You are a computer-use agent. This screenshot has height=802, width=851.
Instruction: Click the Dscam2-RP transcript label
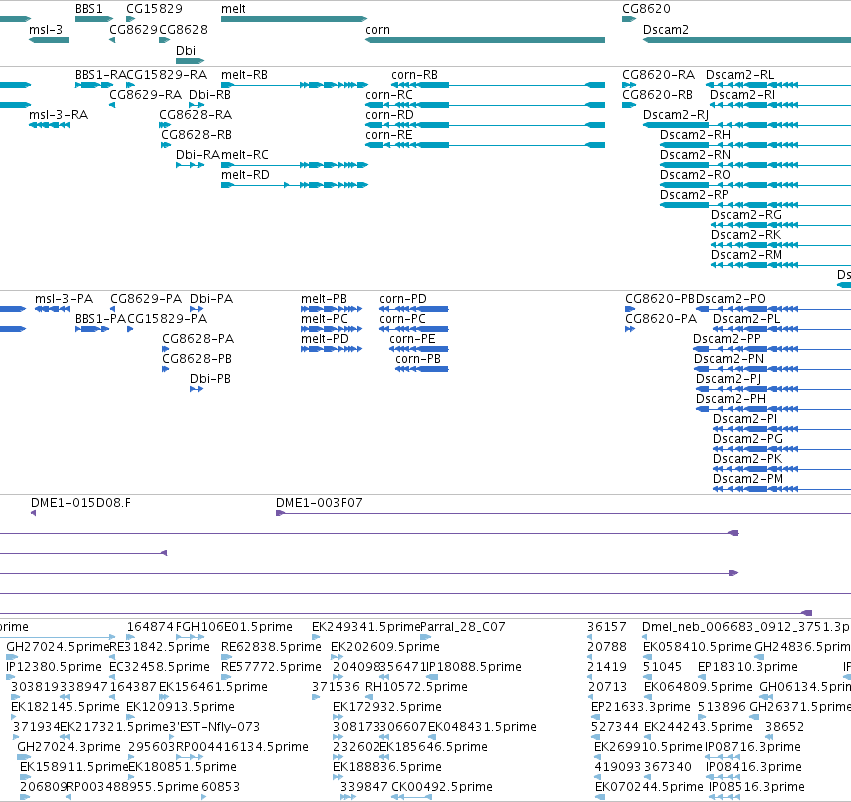point(694,195)
